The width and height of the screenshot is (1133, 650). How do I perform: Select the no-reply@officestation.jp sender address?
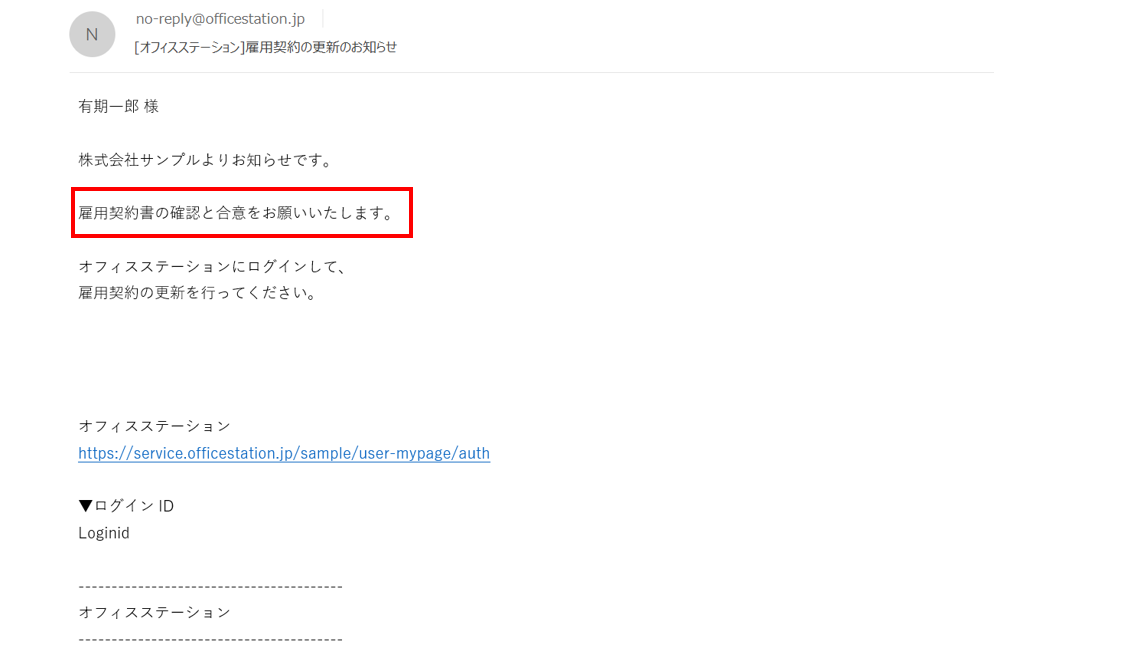(x=220, y=19)
